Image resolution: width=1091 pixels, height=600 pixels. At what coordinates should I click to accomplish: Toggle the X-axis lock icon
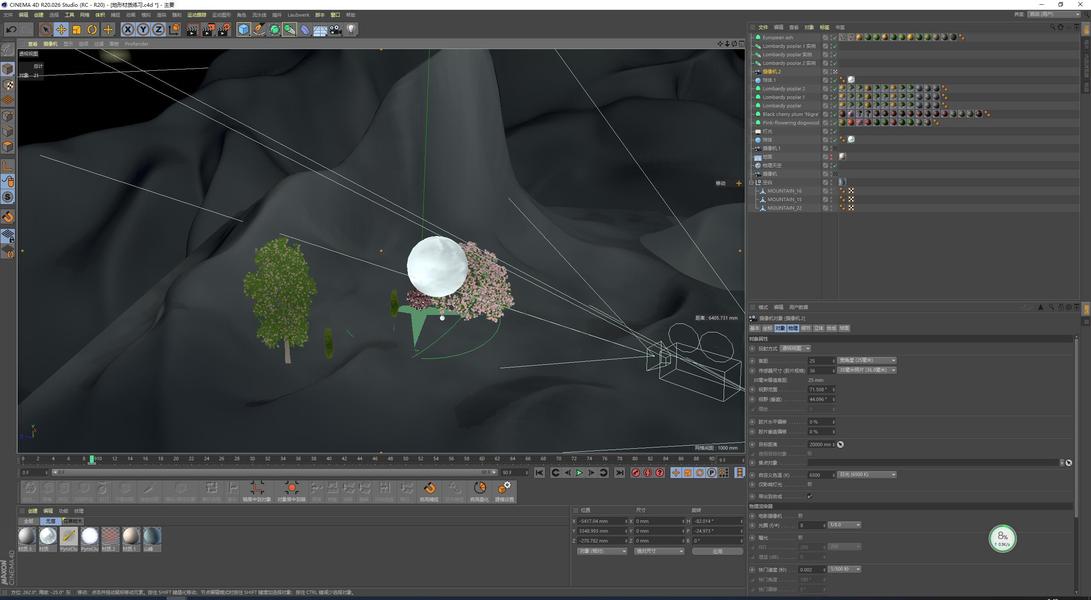[x=127, y=30]
